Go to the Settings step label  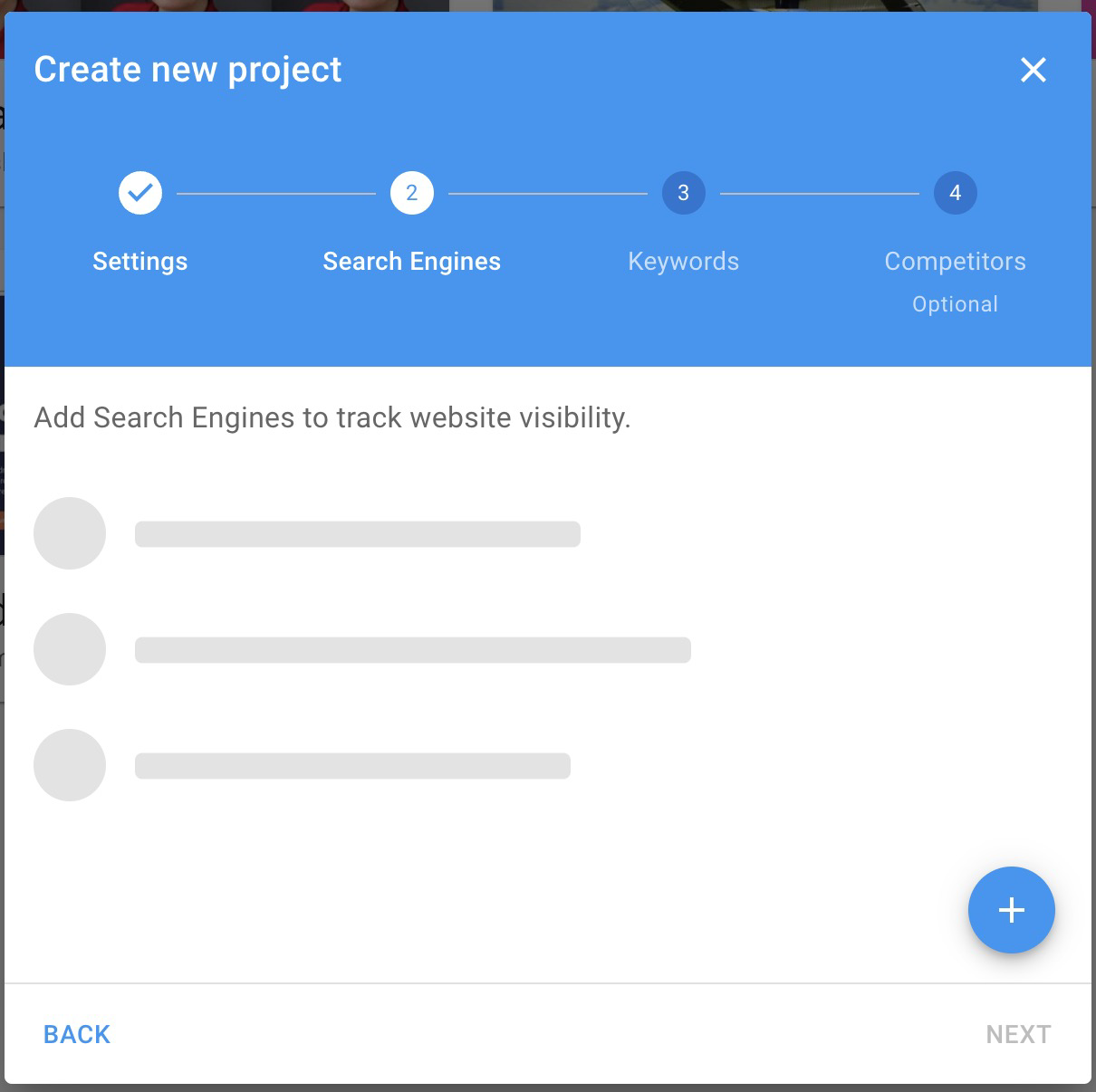pos(140,261)
